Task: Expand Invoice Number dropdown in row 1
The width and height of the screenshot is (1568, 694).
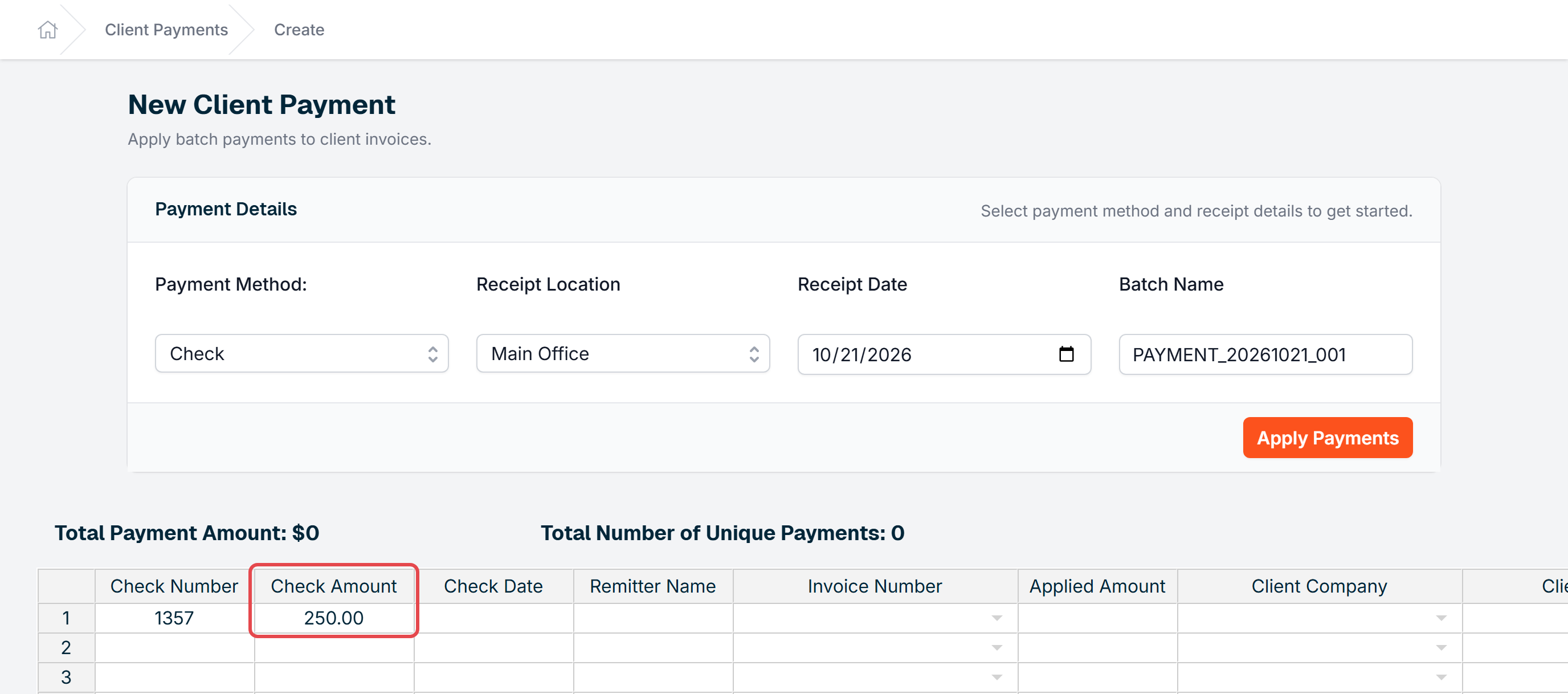Action: click(997, 619)
